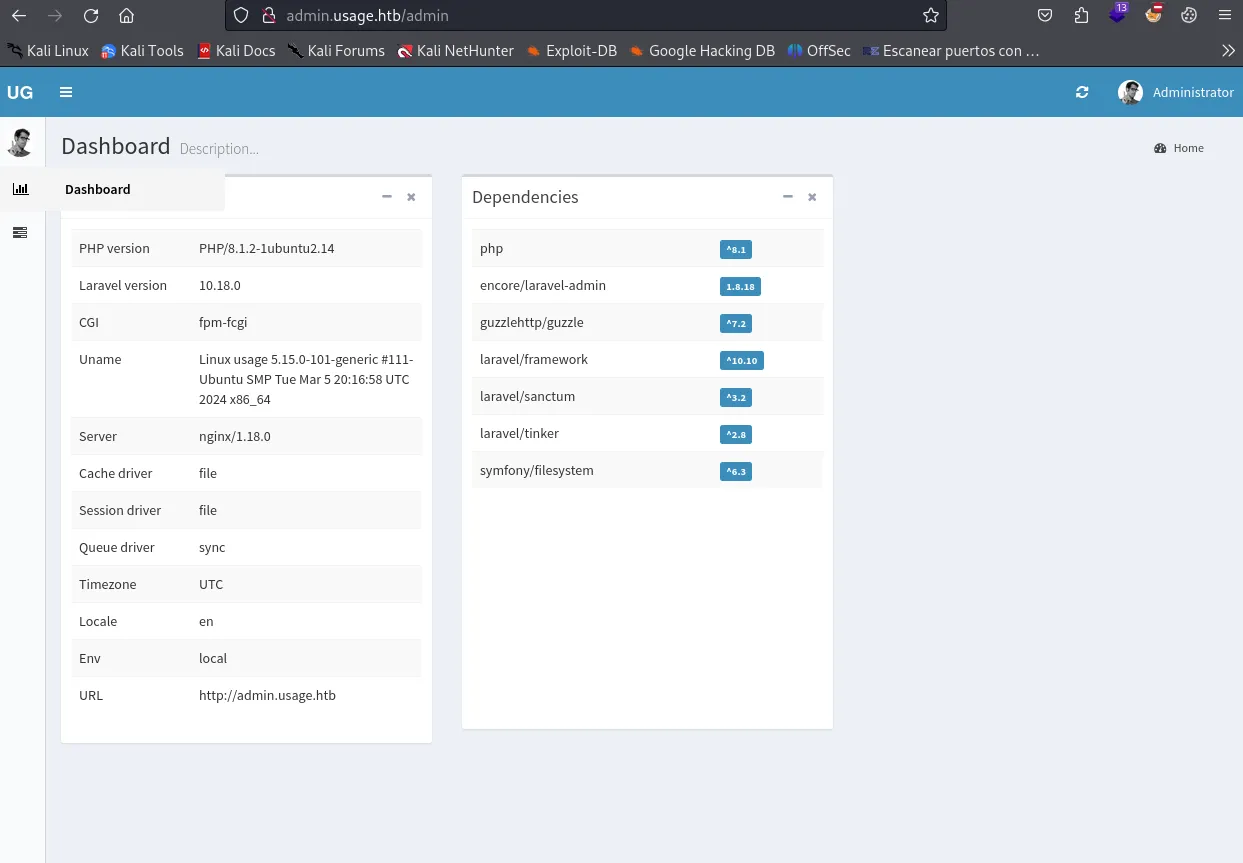Open the browser extensions puzzle icon
Screen dimensions: 1243x863
coord(1081,16)
